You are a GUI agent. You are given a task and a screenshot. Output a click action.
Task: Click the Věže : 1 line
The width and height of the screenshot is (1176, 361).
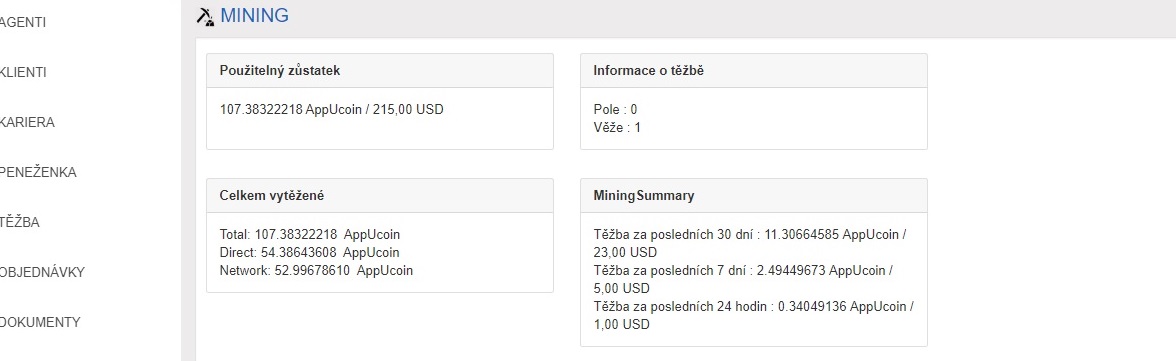pos(617,128)
